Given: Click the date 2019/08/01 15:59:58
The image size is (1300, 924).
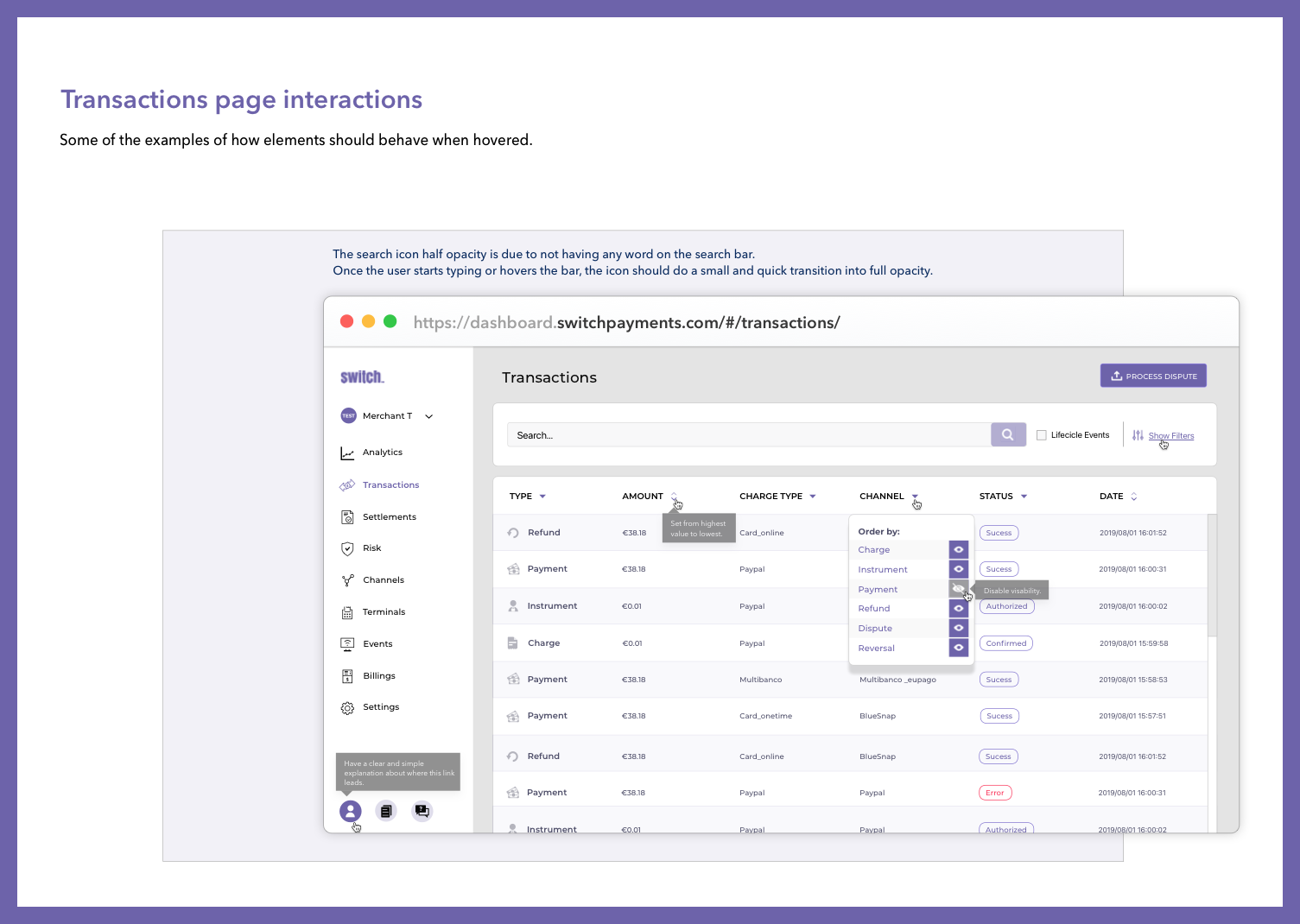Looking at the screenshot, I should (x=1133, y=643).
